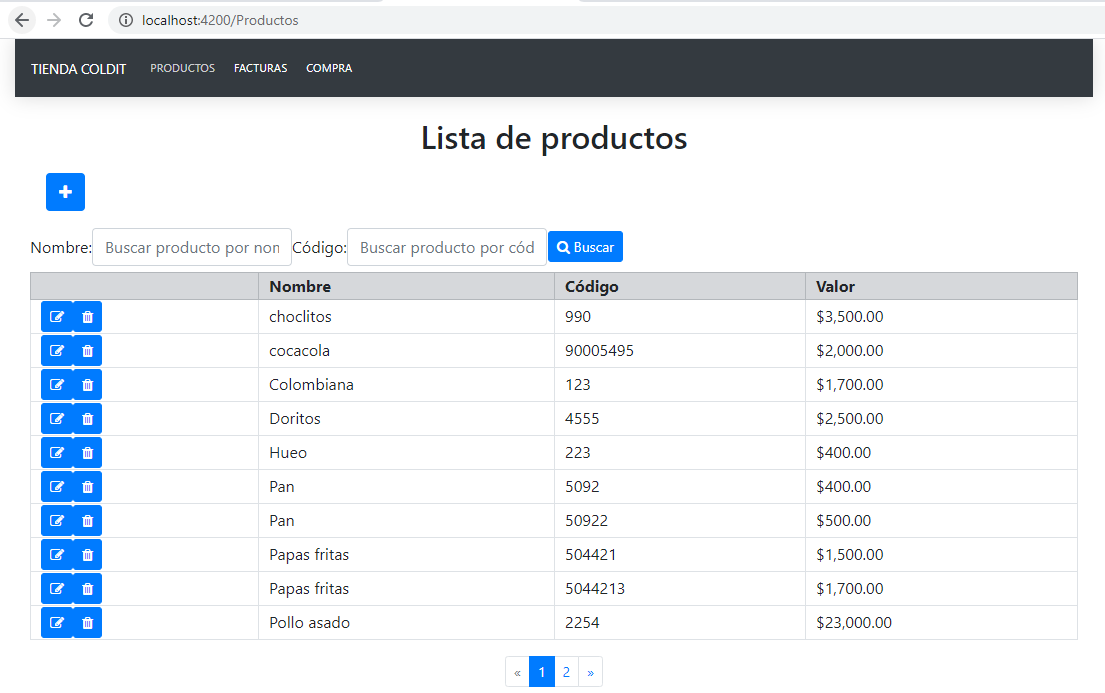Screen dimensions: 1105x693
Task: Reload the Productos page
Action: coord(86,20)
